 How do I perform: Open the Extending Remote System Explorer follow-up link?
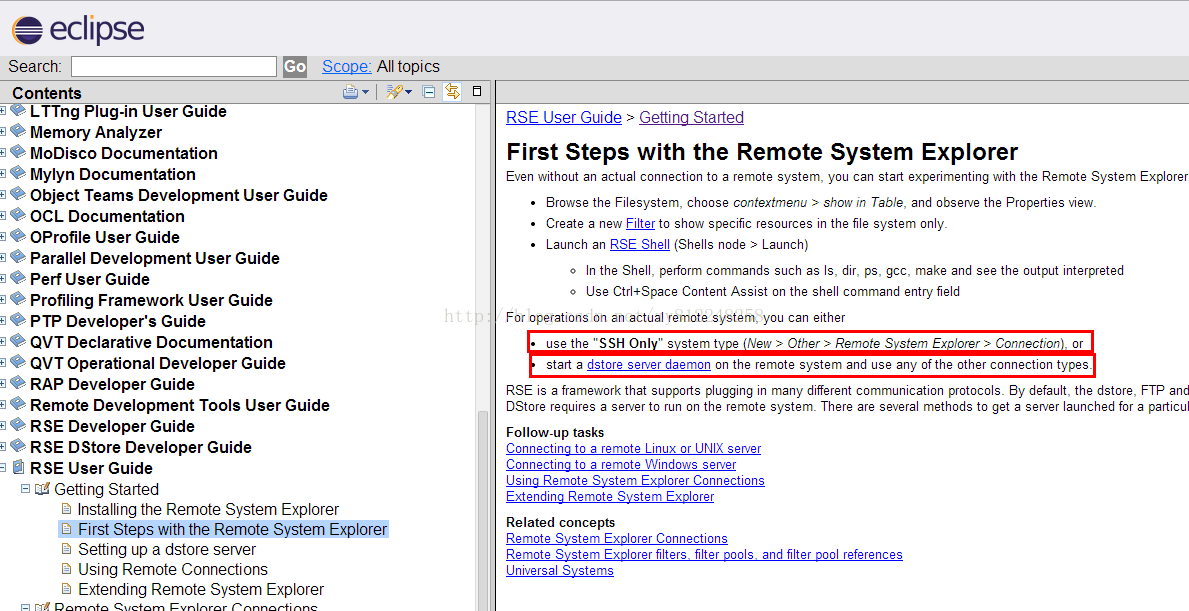click(x=610, y=497)
